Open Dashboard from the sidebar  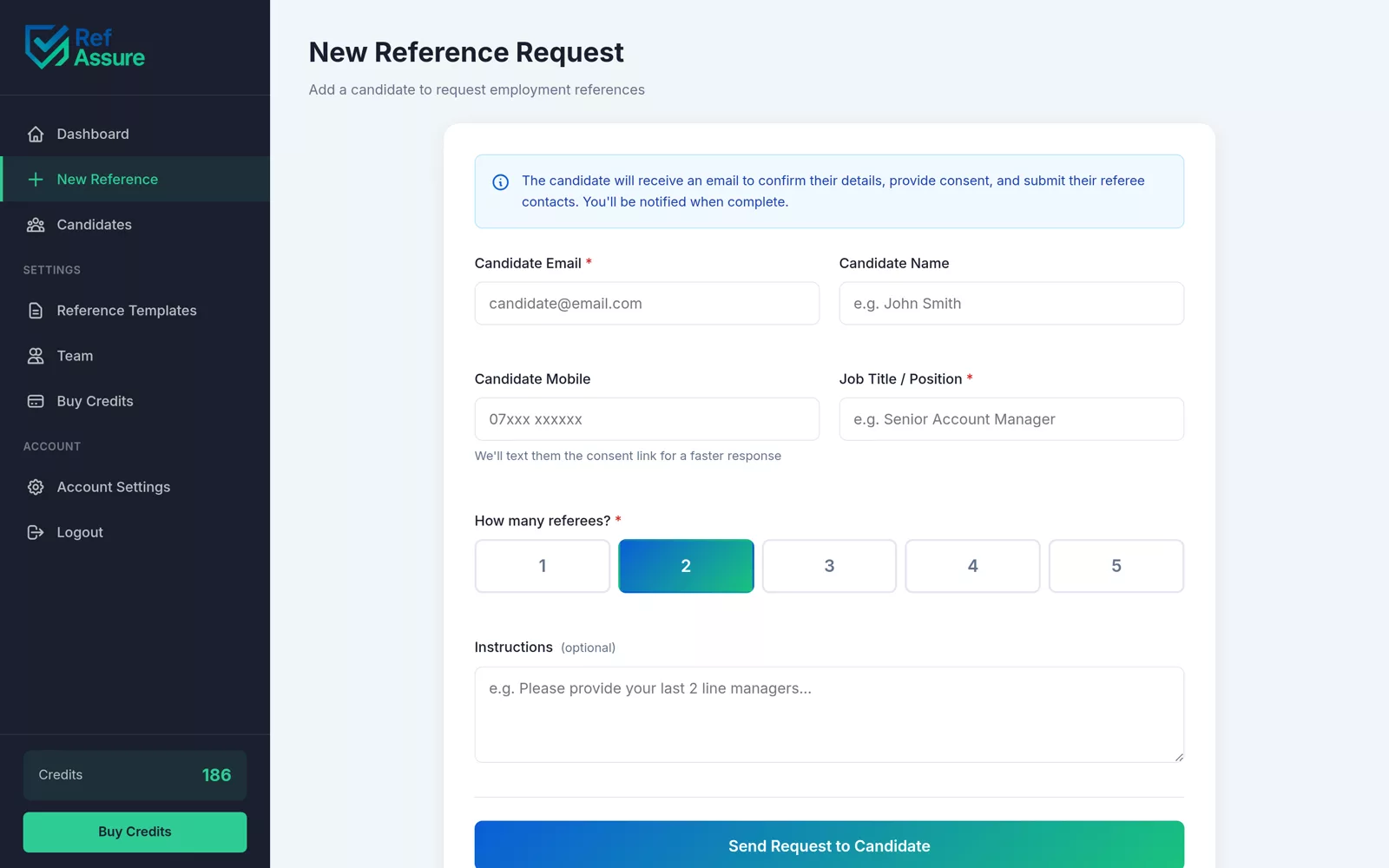pyautogui.click(x=135, y=134)
